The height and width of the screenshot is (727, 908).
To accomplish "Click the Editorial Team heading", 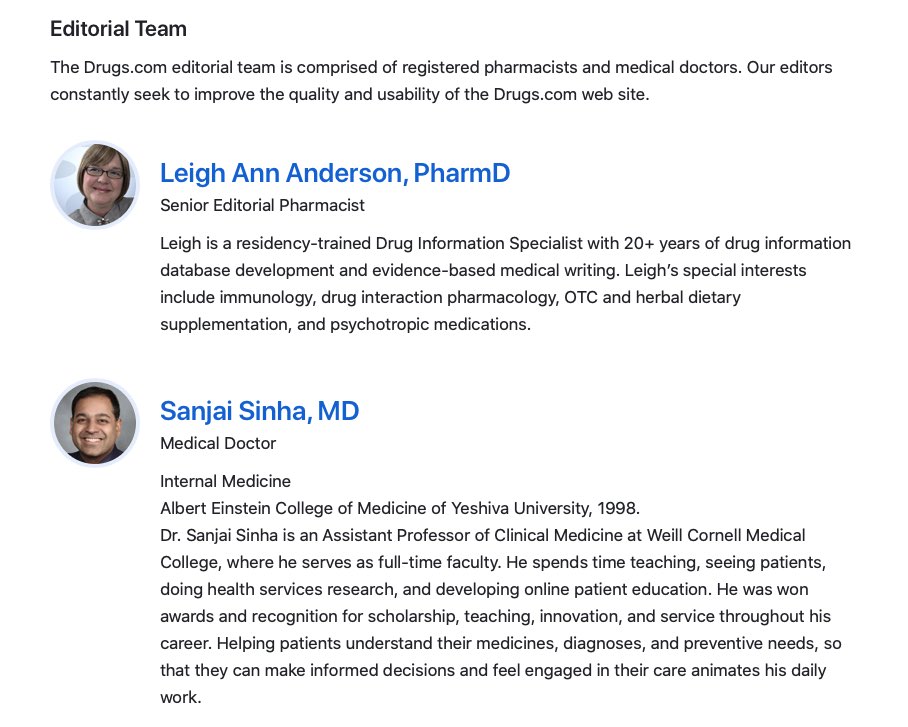I will 118,29.
